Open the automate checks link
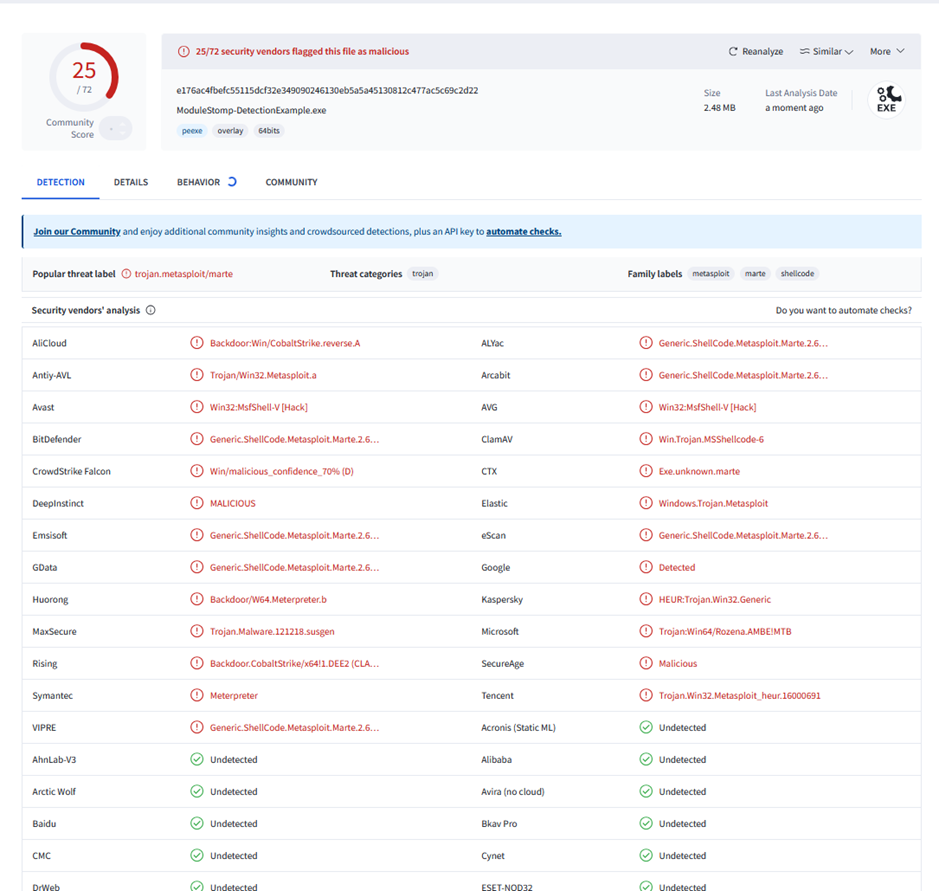 click(x=523, y=232)
